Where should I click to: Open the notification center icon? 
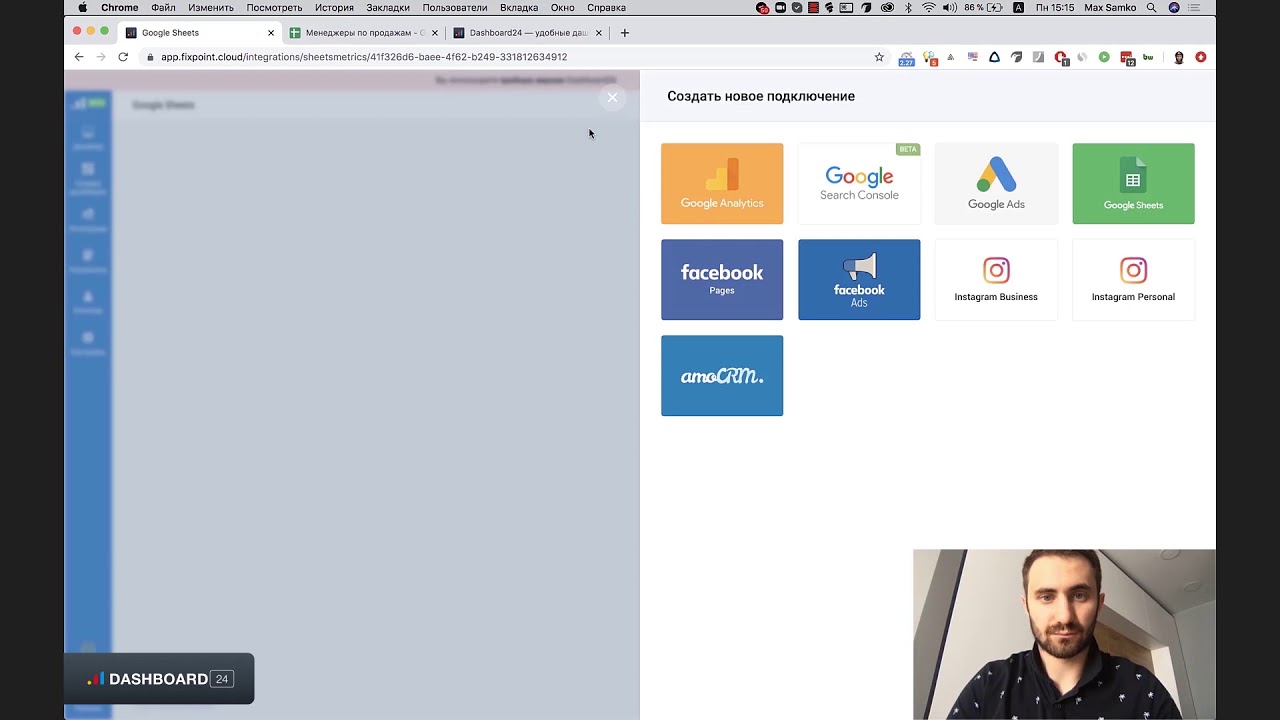coord(1196,7)
